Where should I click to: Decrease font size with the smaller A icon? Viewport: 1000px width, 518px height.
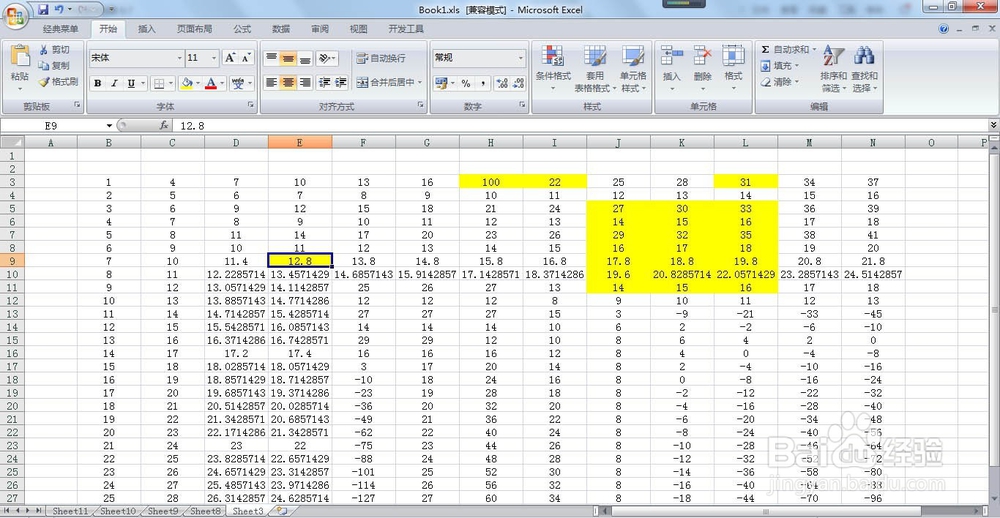coord(247,57)
